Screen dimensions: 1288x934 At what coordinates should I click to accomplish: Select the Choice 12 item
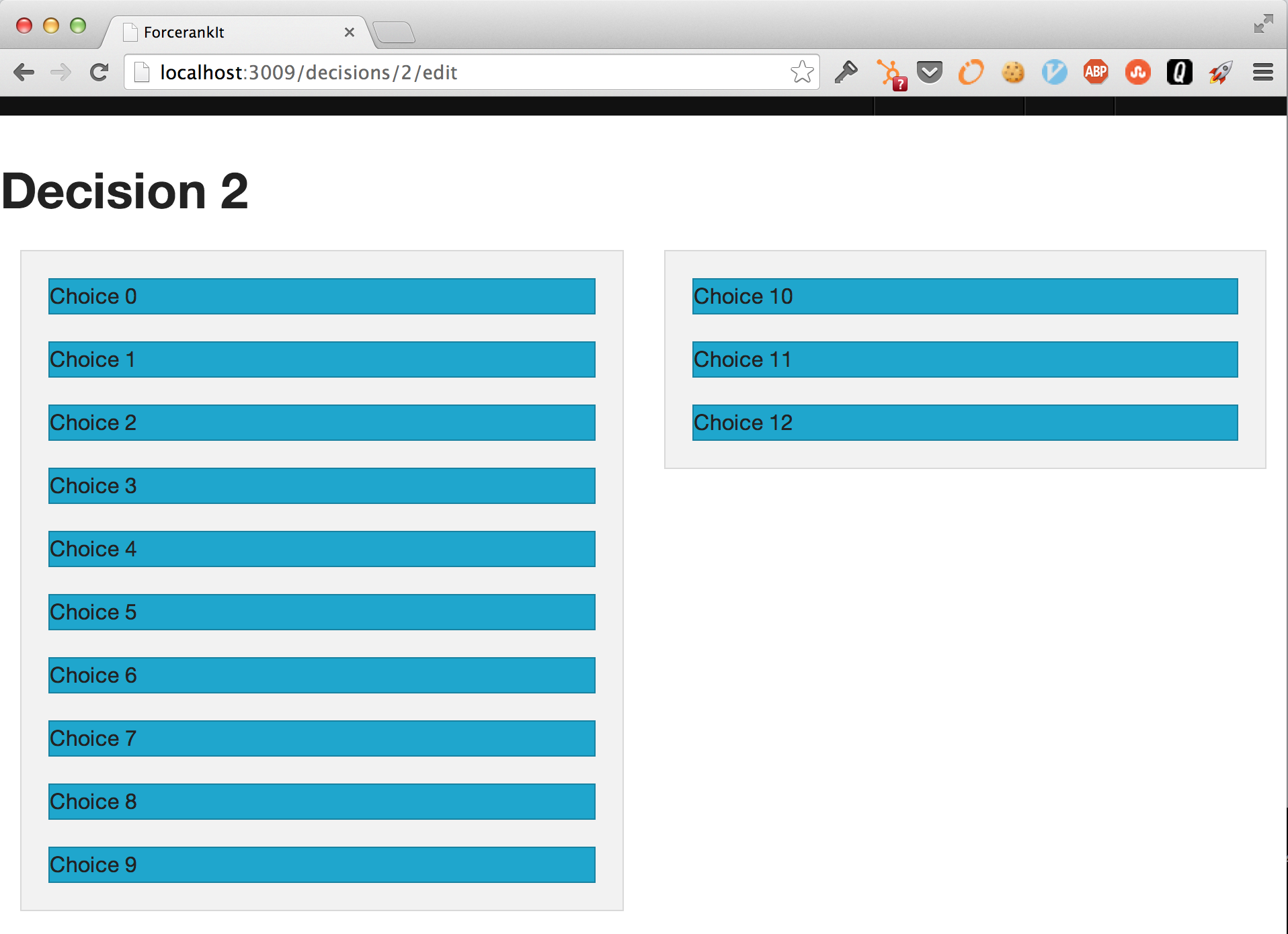(964, 423)
